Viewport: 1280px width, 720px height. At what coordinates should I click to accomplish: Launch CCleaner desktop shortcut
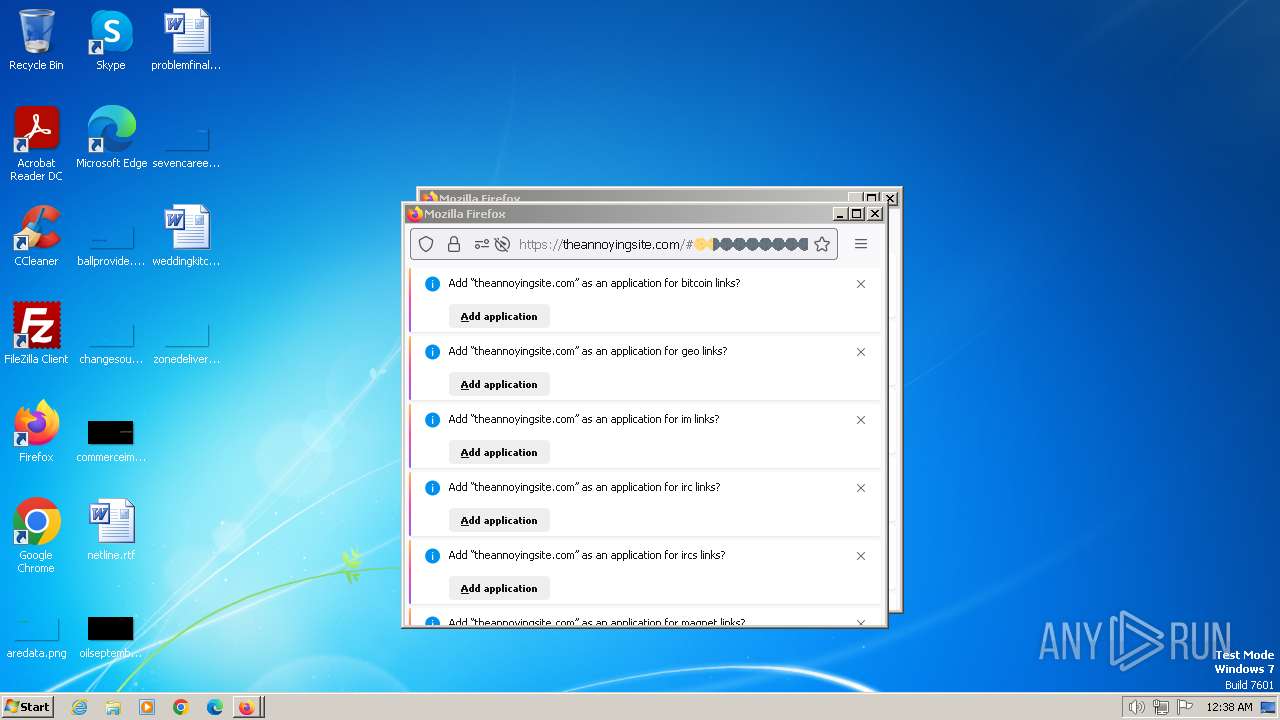(36, 236)
